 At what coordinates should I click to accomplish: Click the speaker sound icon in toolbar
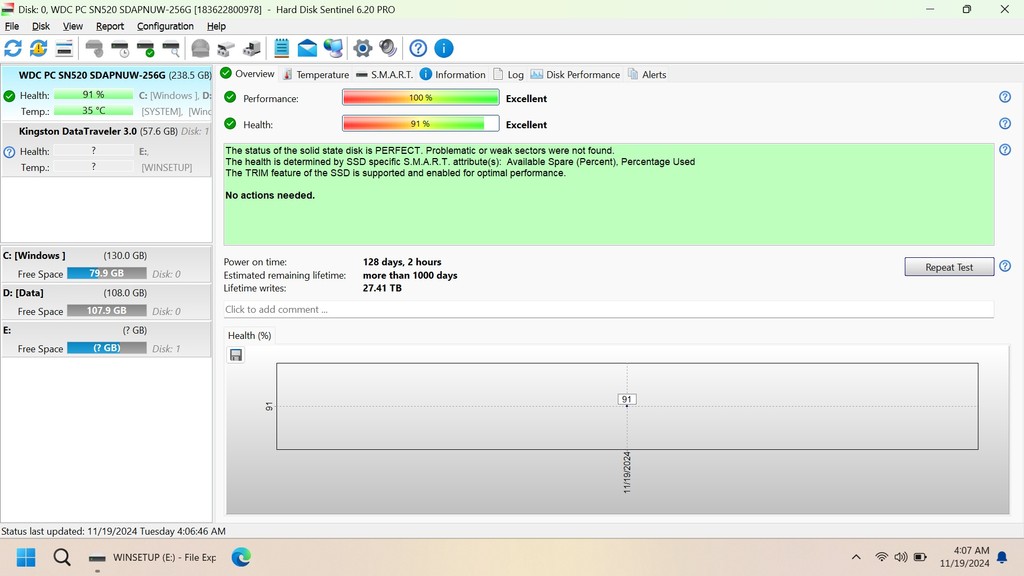pyautogui.click(x=388, y=48)
